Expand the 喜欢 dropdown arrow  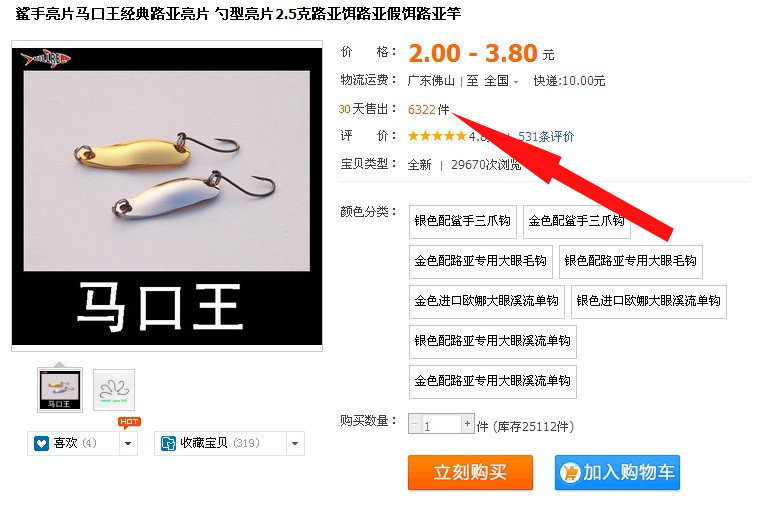[x=128, y=443]
